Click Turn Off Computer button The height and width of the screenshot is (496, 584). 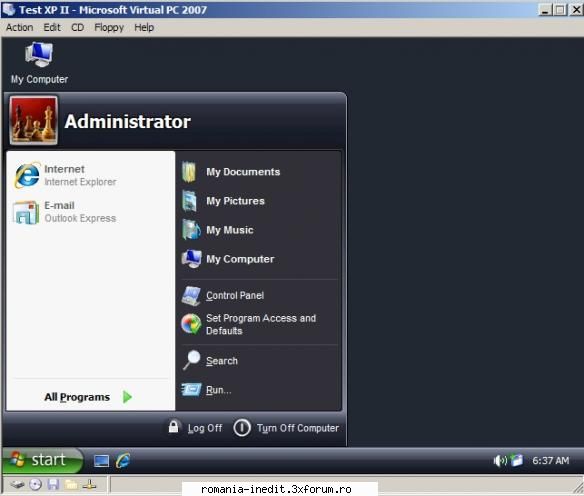pos(286,427)
